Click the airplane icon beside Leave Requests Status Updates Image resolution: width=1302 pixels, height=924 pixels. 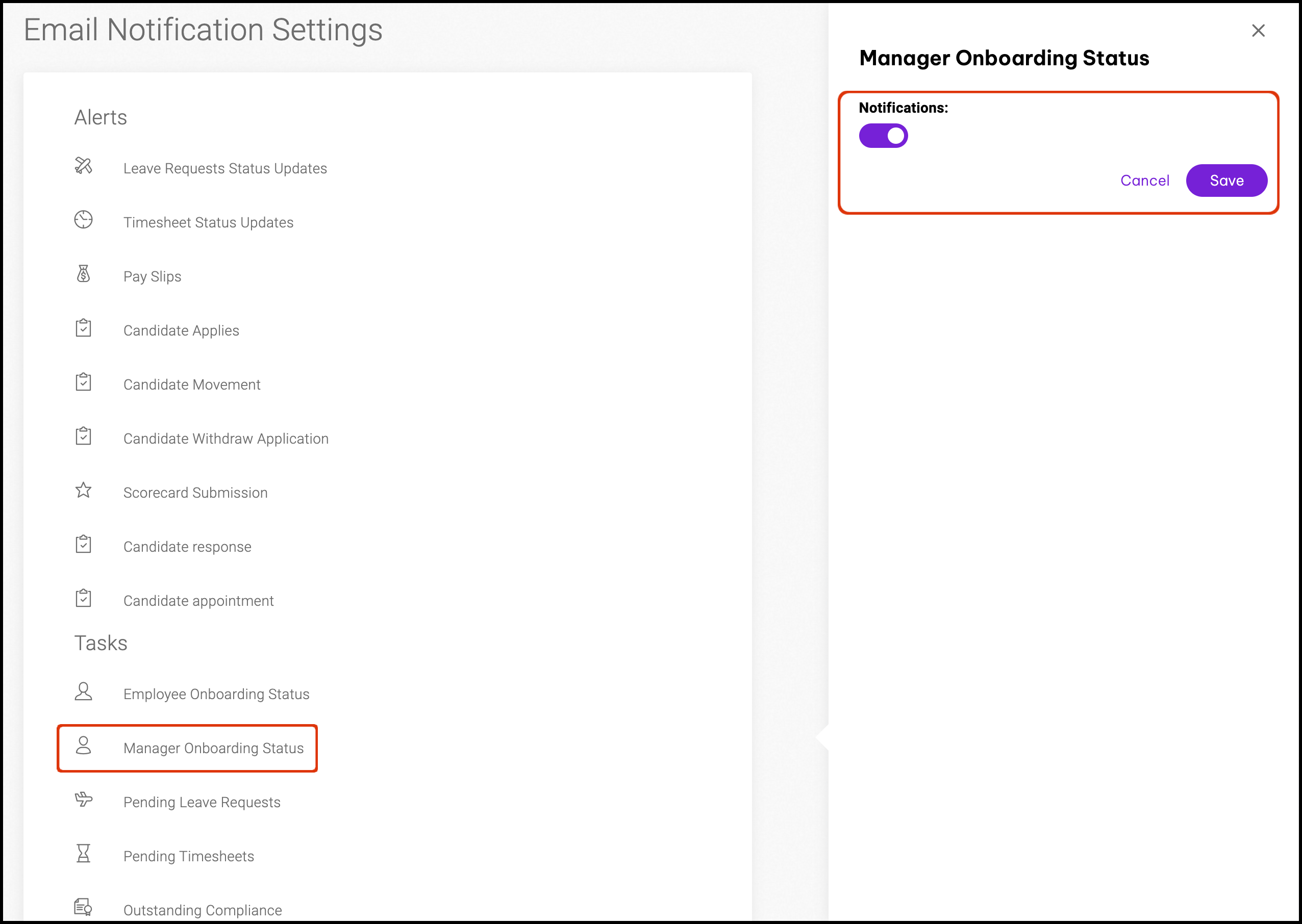click(x=83, y=166)
